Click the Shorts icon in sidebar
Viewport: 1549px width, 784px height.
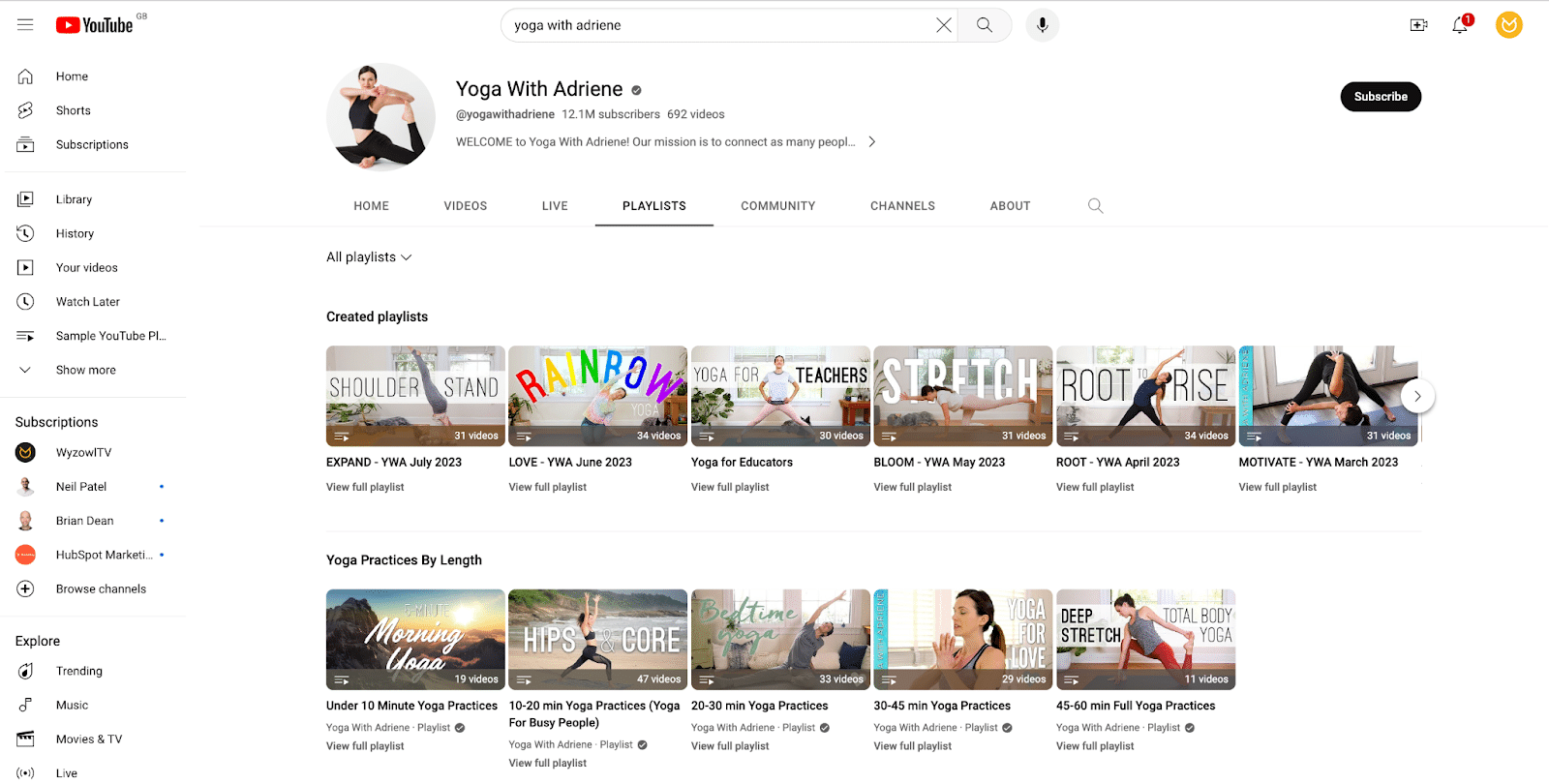point(25,110)
